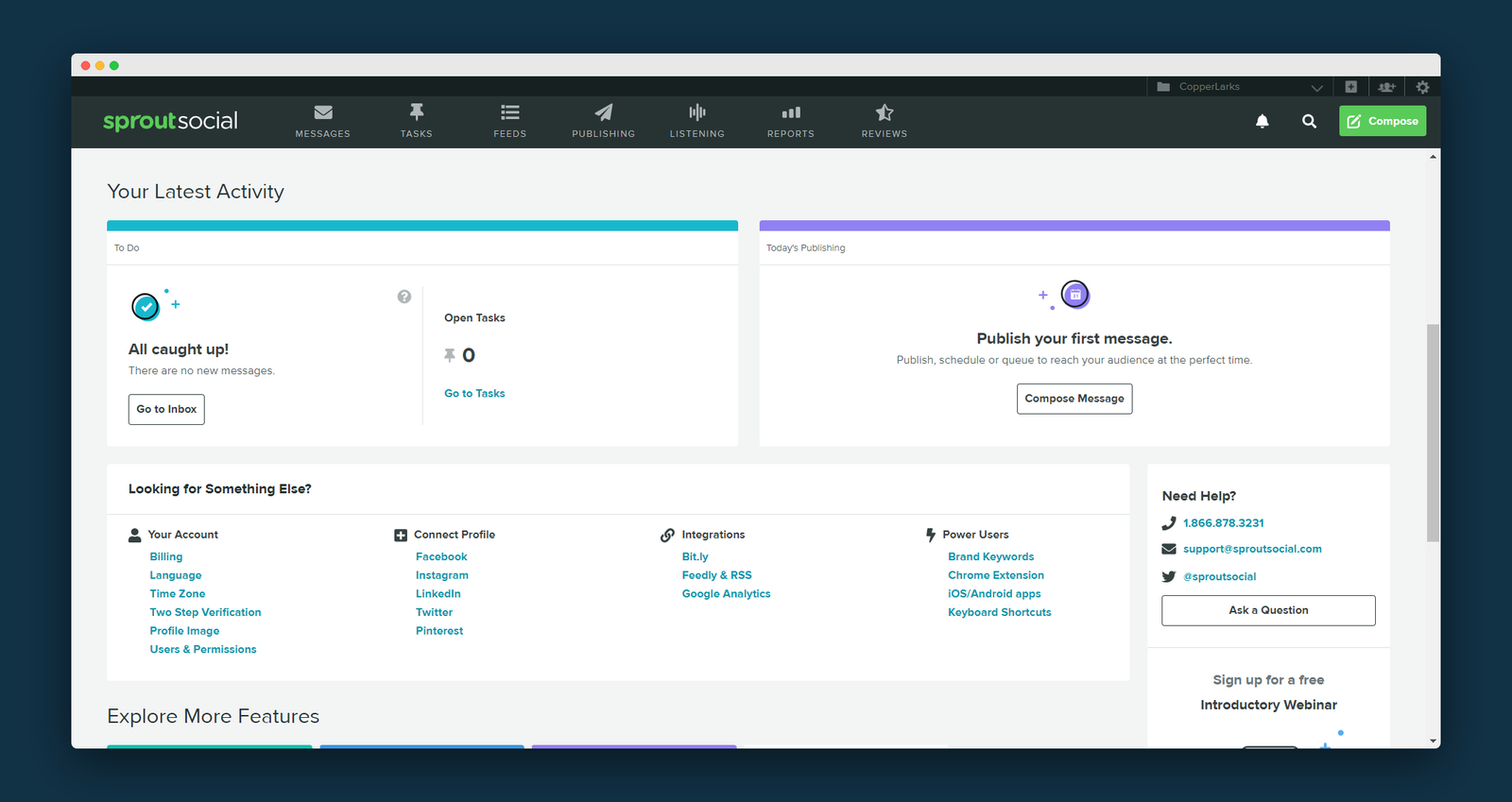
Task: Click the scrollbar up arrow
Action: (x=1434, y=157)
